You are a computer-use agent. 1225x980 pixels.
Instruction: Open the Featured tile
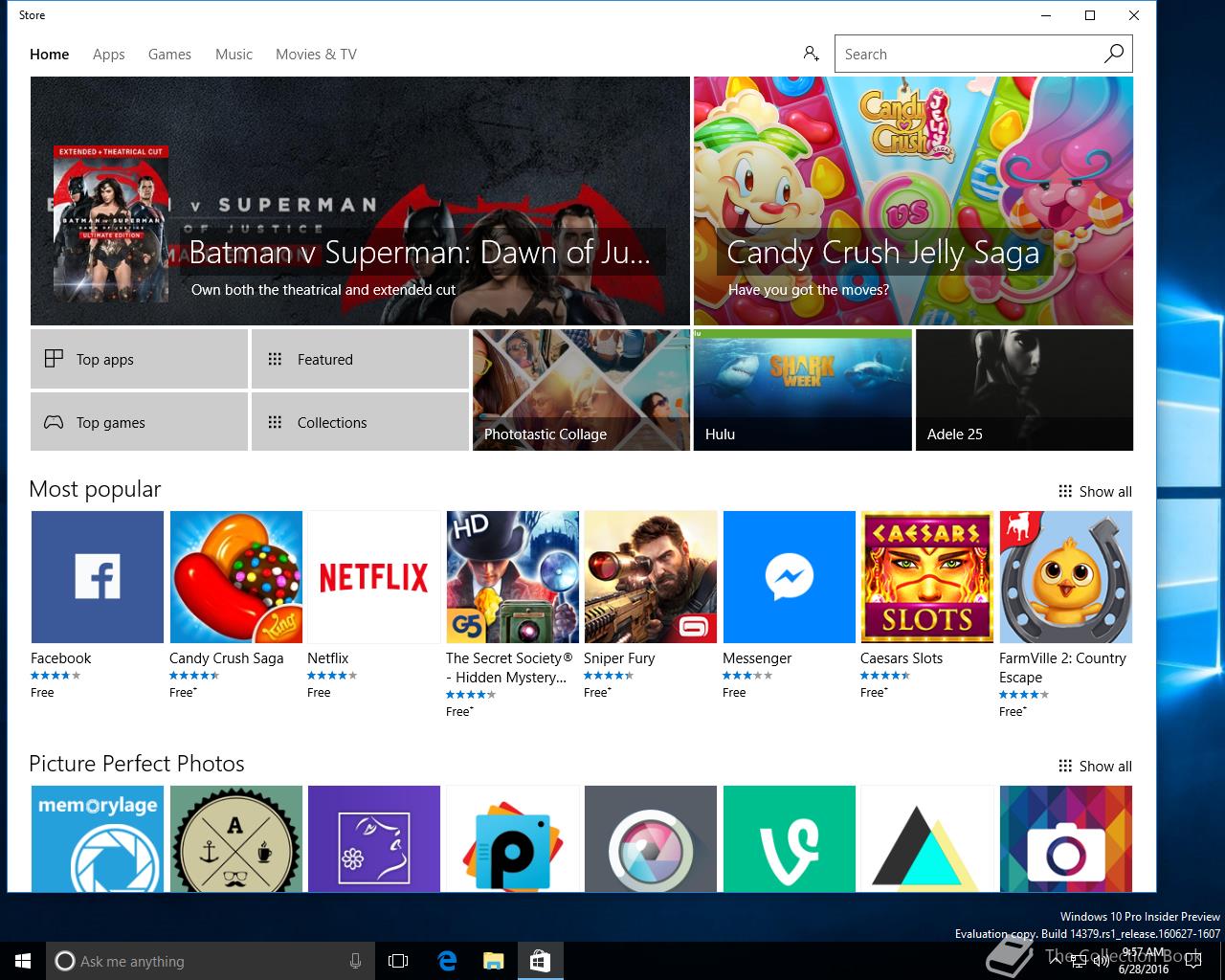coord(360,359)
